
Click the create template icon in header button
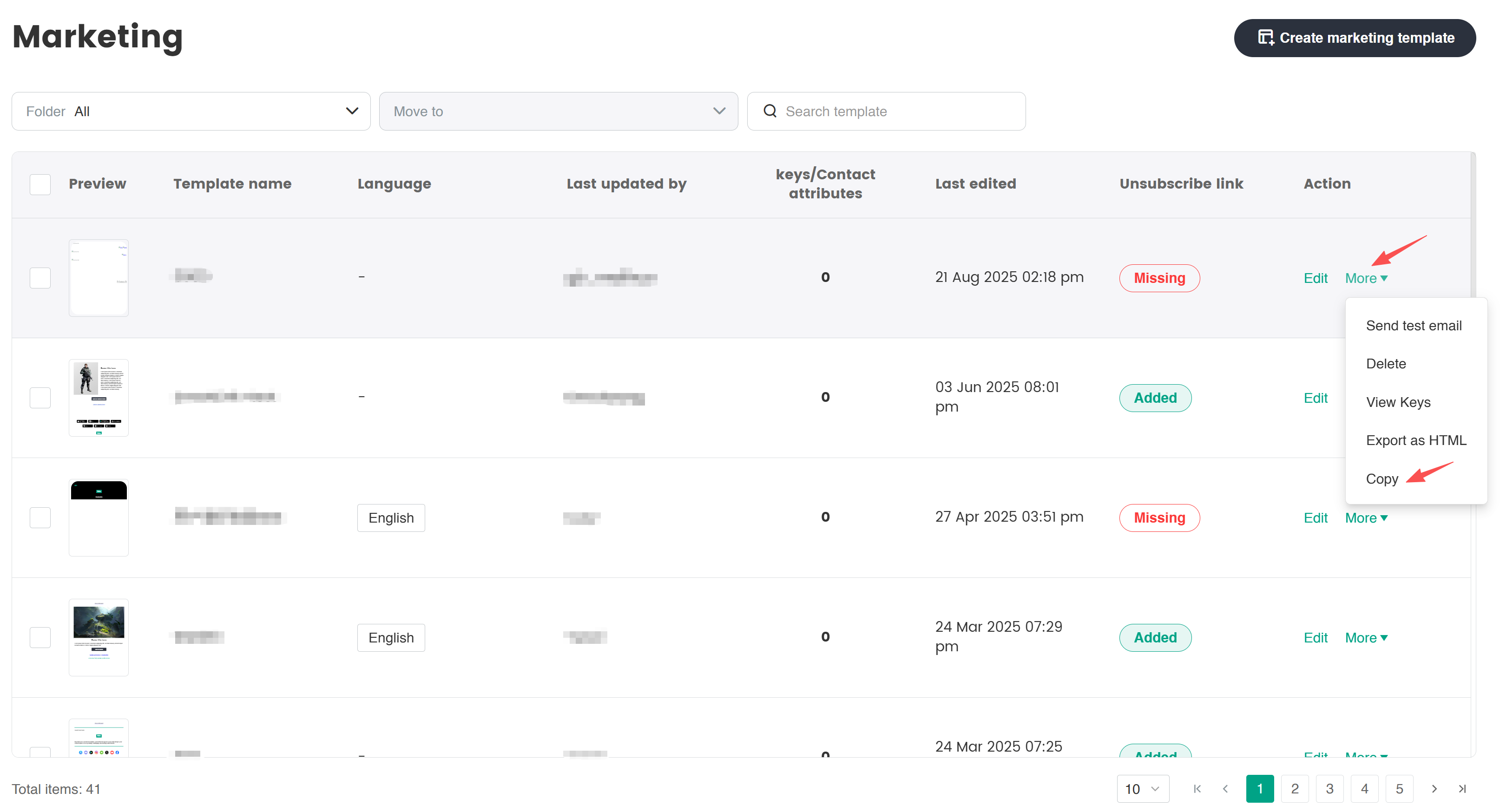[1265, 38]
